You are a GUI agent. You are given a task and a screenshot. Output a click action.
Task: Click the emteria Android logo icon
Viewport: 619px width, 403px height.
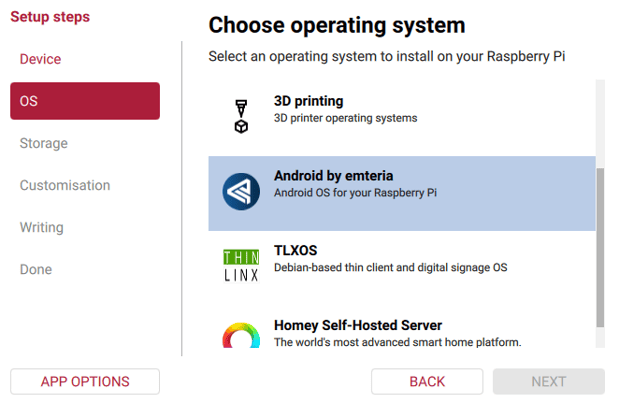(241, 191)
